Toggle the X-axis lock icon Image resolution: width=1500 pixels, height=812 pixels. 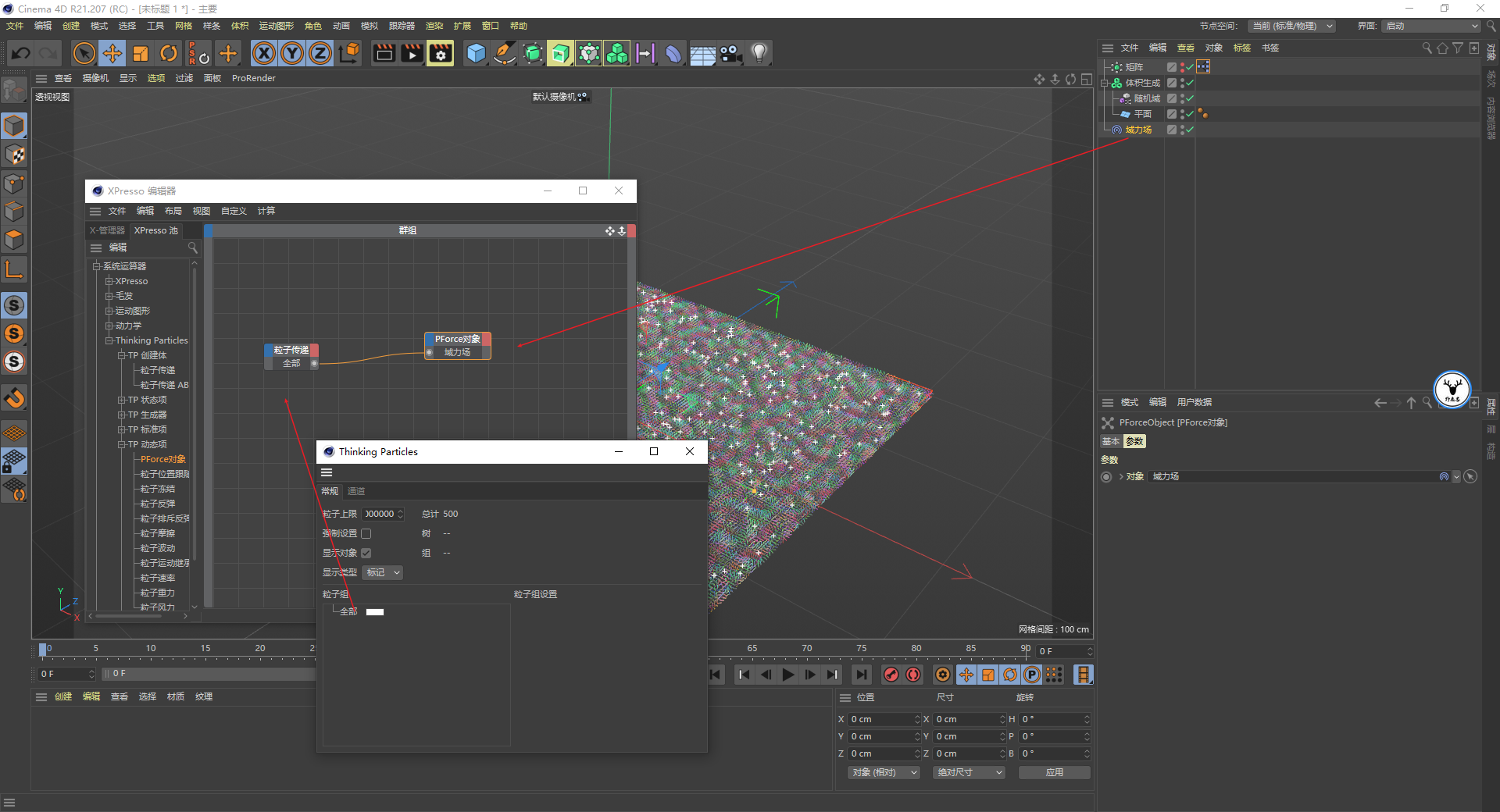264,53
